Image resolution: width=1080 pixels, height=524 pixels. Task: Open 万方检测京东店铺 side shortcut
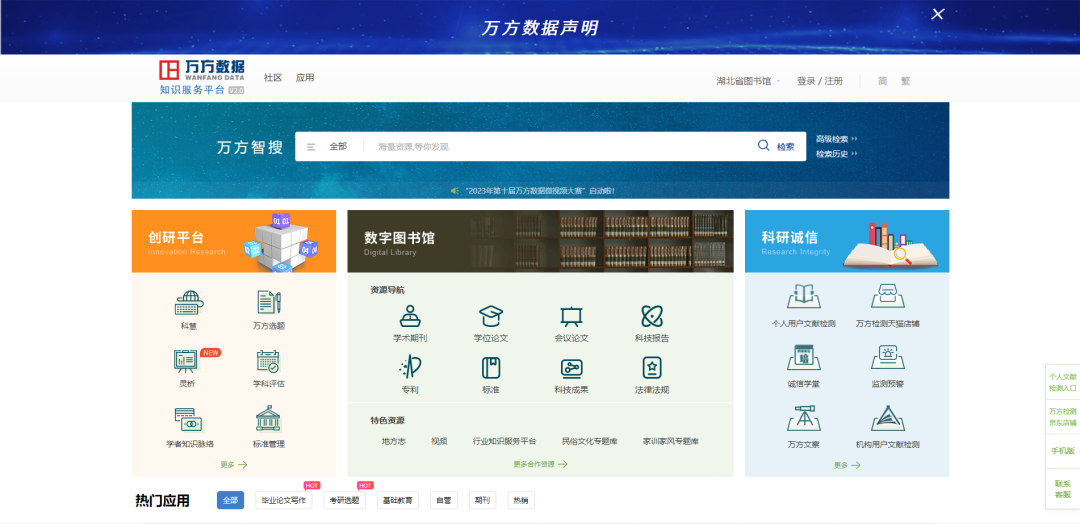tap(1063, 417)
